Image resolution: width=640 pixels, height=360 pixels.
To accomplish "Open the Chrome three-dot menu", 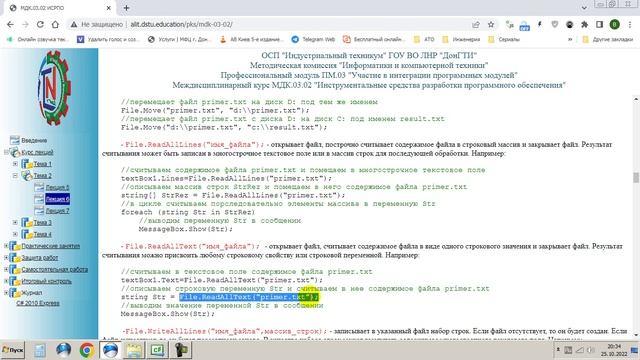I will pyautogui.click(x=630, y=24).
